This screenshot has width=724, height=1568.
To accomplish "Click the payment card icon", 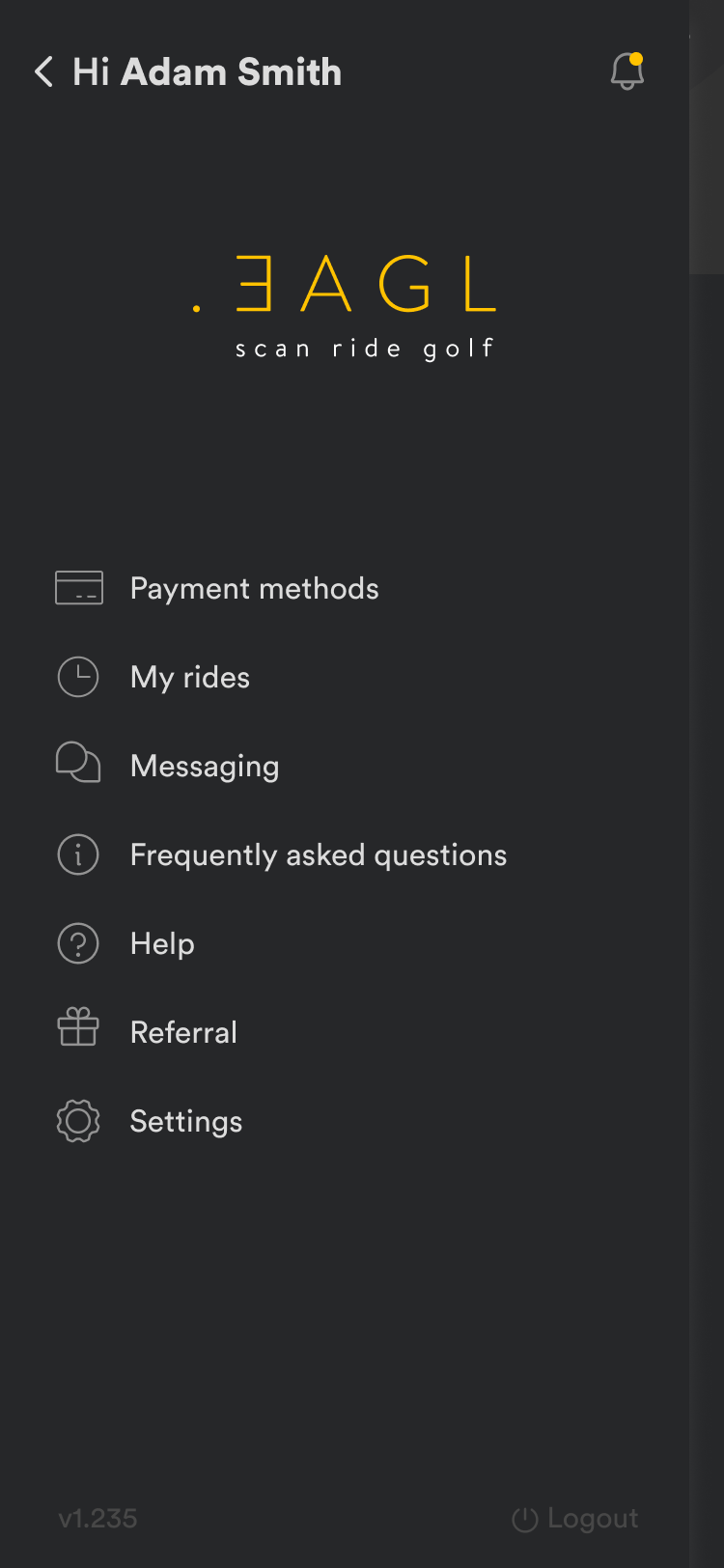I will click(x=78, y=588).
